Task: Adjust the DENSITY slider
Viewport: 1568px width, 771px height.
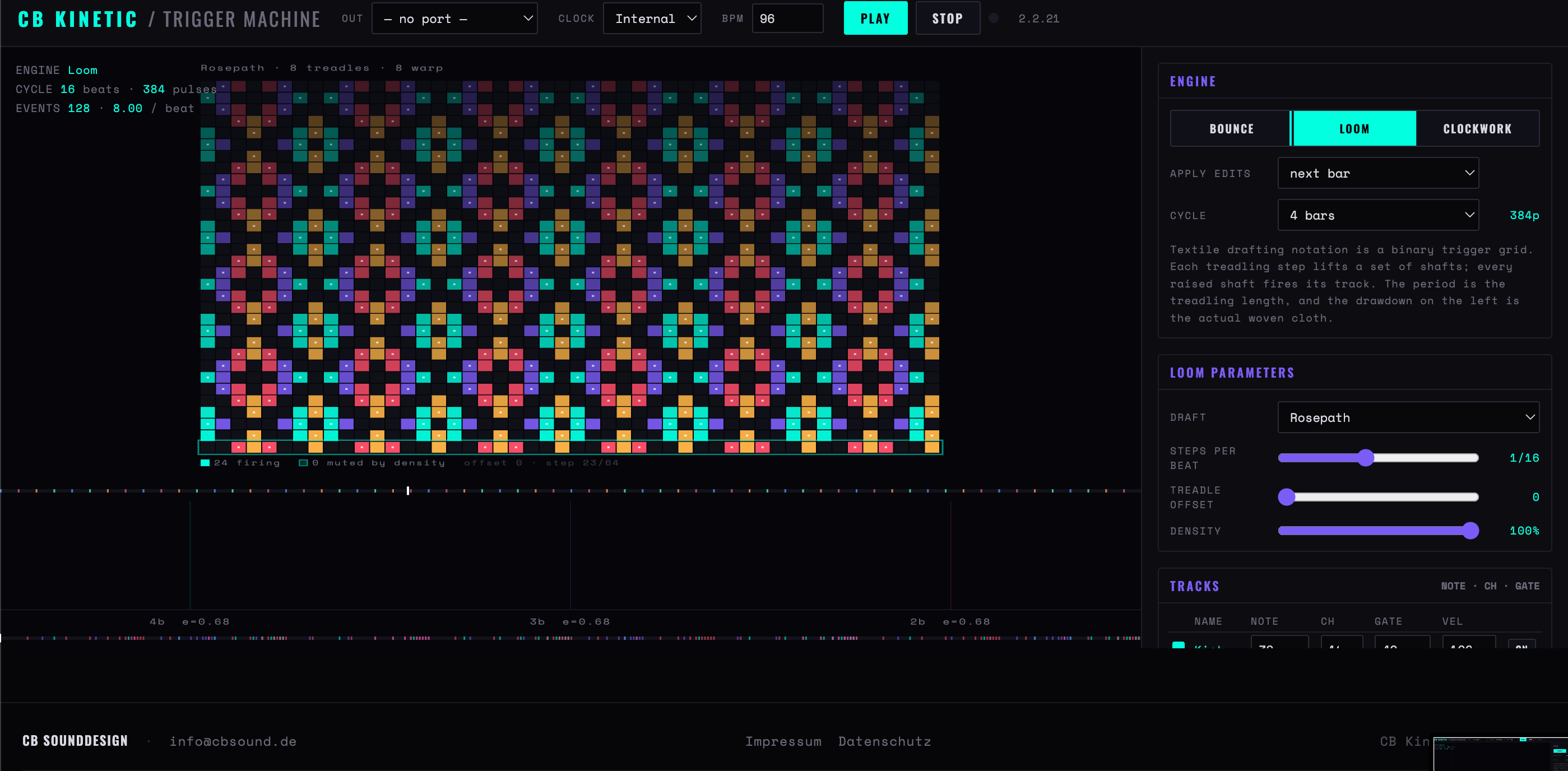Action: pos(1378,531)
